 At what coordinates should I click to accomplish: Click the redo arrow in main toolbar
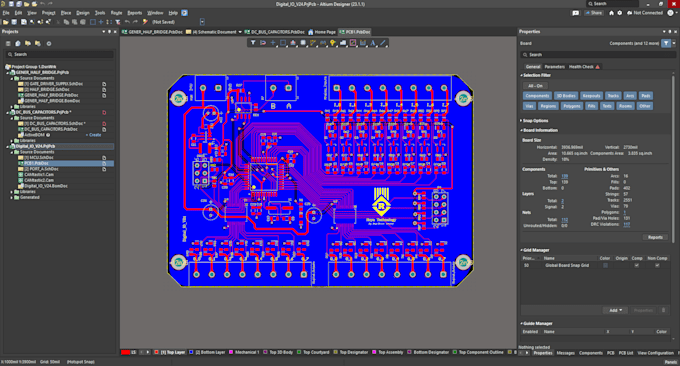(x=135, y=22)
